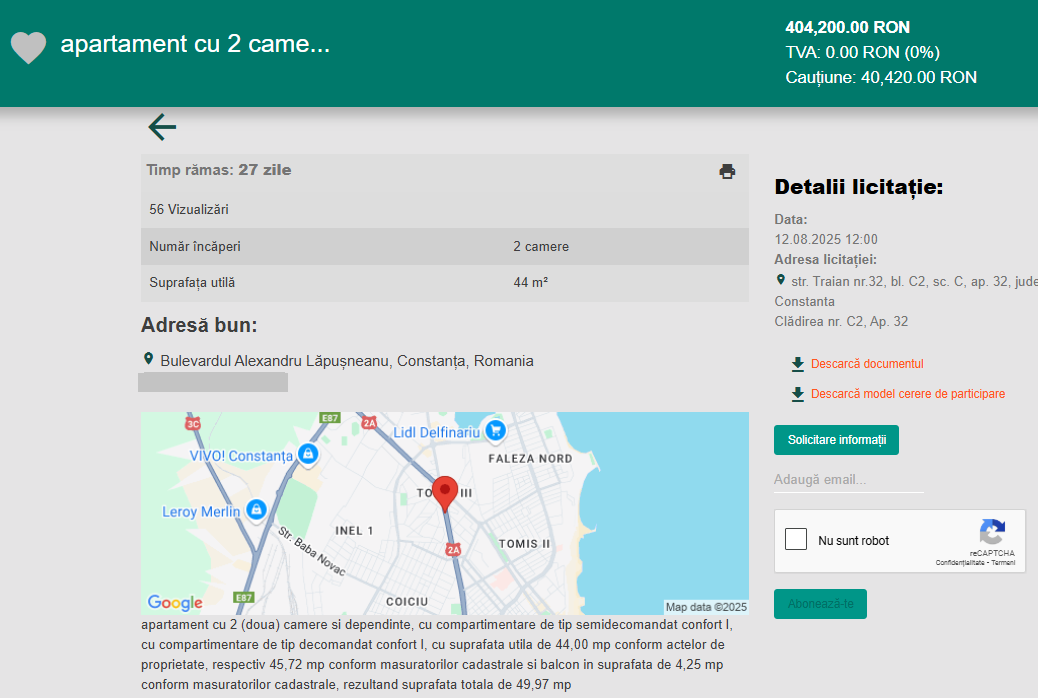Open Descarcă model cerere de participare link
Viewport: 1038px width, 698px height.
(x=908, y=393)
